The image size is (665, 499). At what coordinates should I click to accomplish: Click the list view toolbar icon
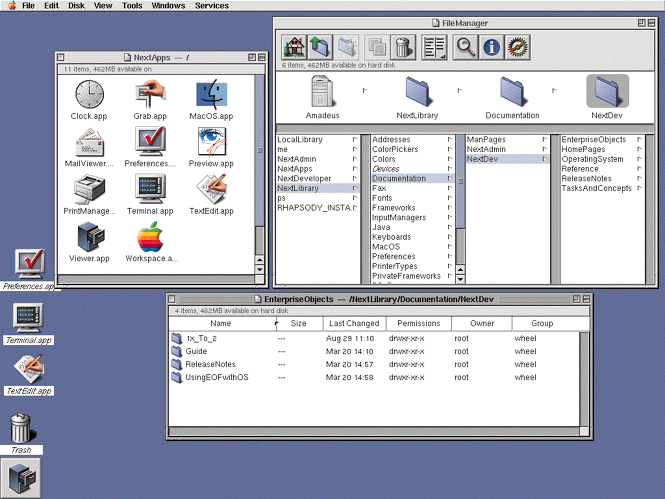[434, 47]
